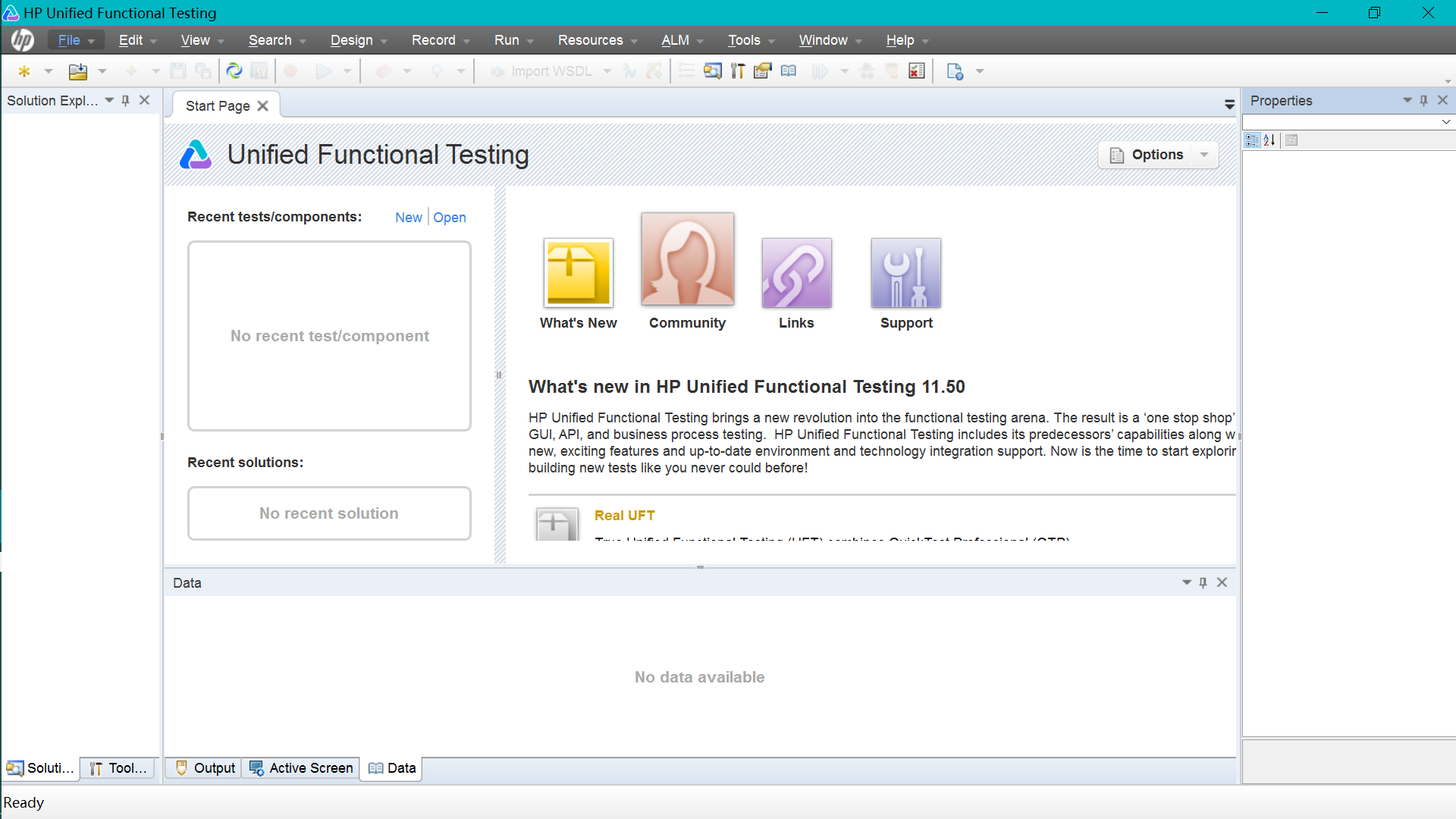Close the Solution Explorer panel
Image resolution: width=1456 pixels, height=819 pixels.
point(145,100)
